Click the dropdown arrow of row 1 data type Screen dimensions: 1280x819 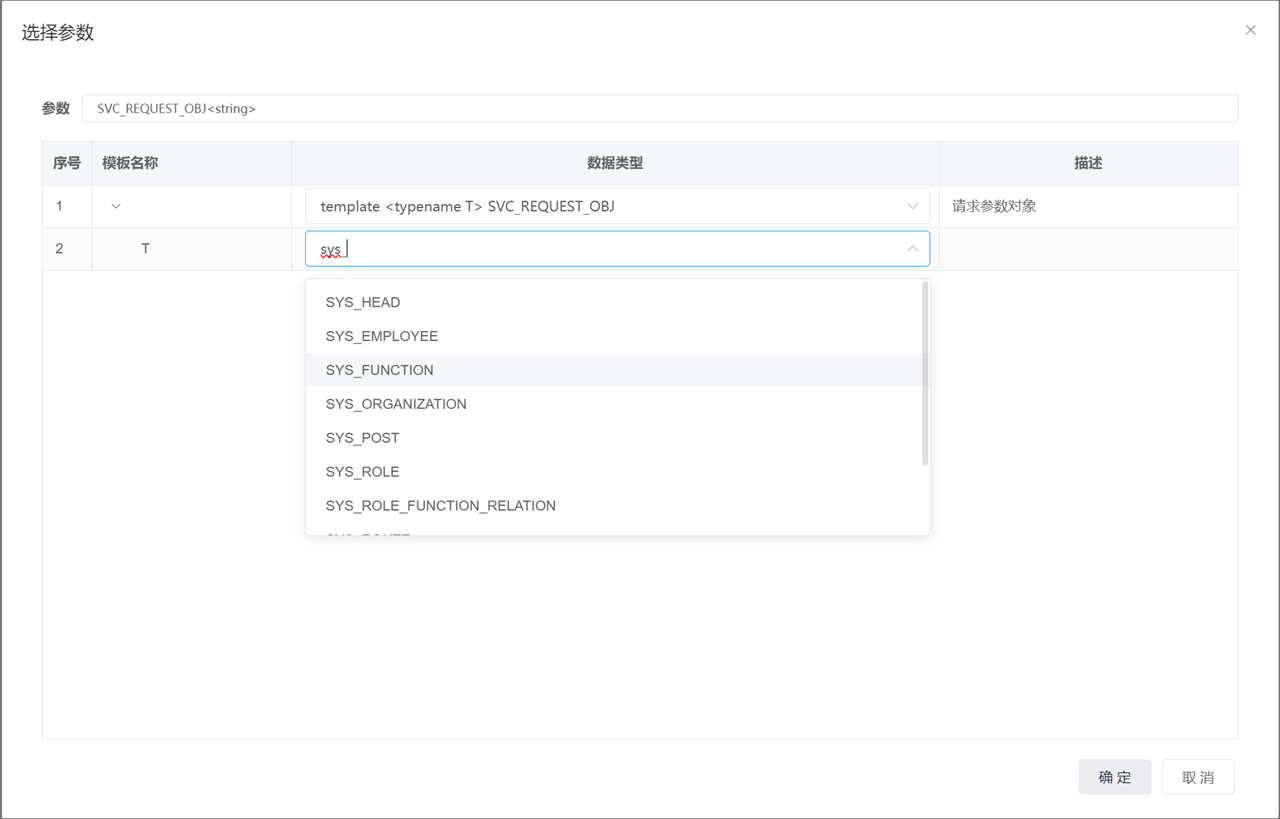912,206
